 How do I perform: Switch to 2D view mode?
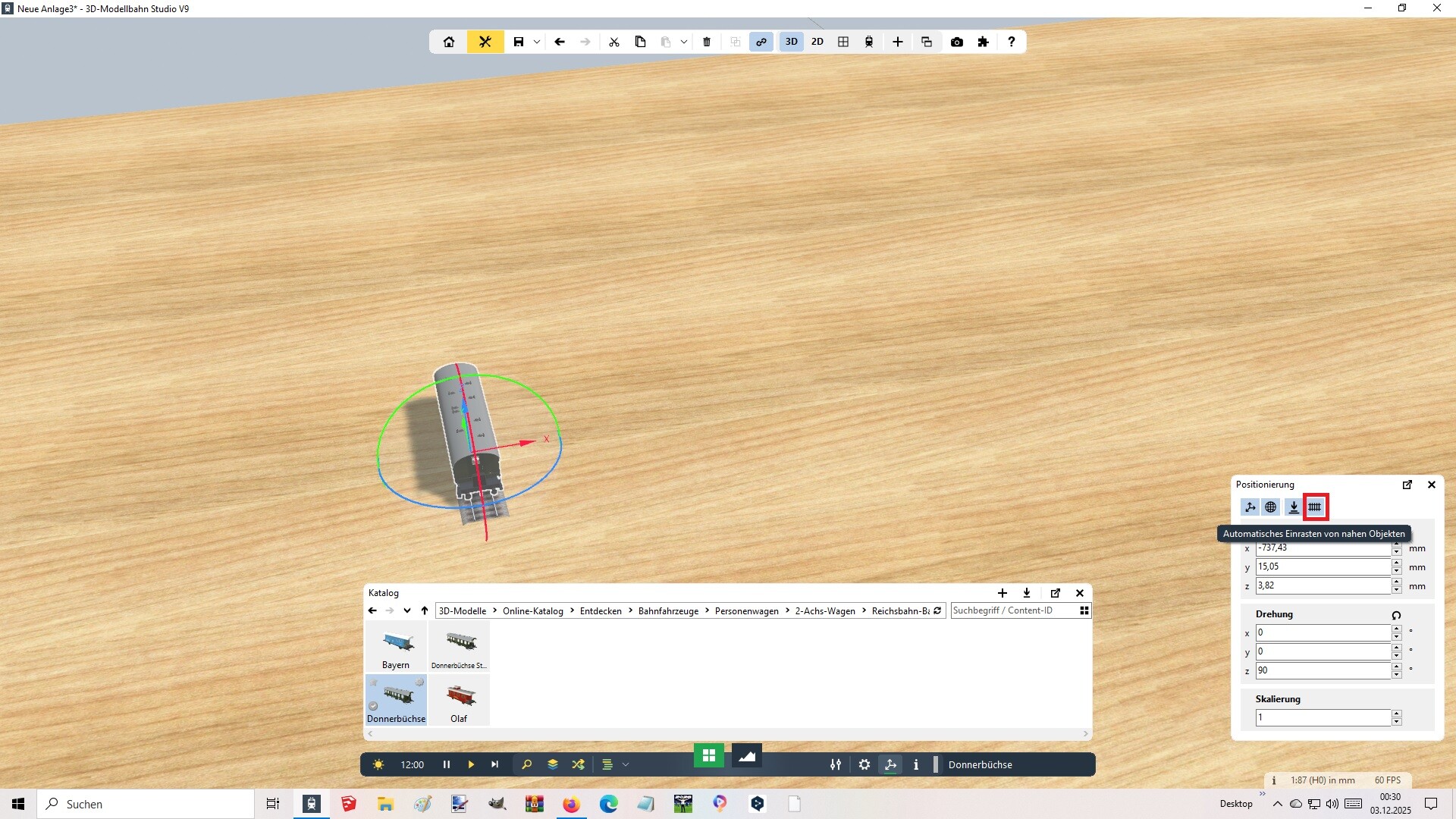click(817, 42)
